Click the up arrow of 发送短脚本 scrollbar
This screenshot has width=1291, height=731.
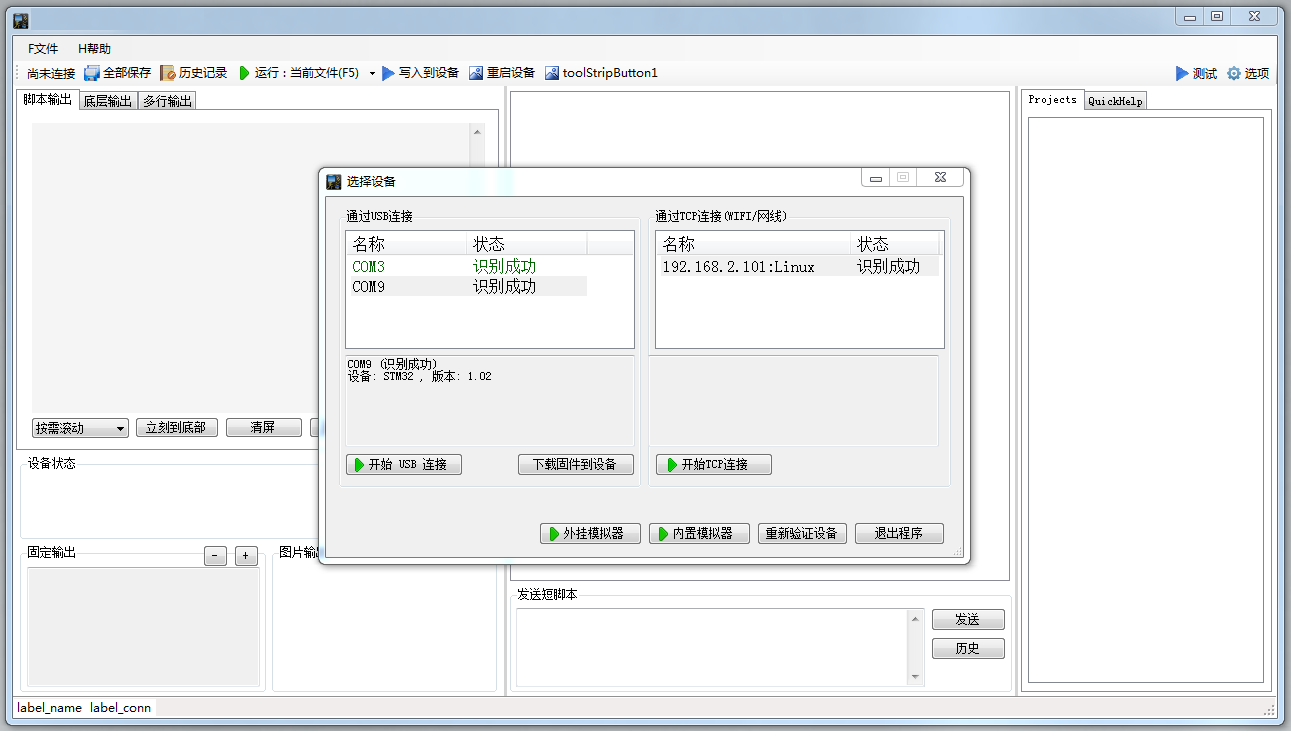(915, 618)
